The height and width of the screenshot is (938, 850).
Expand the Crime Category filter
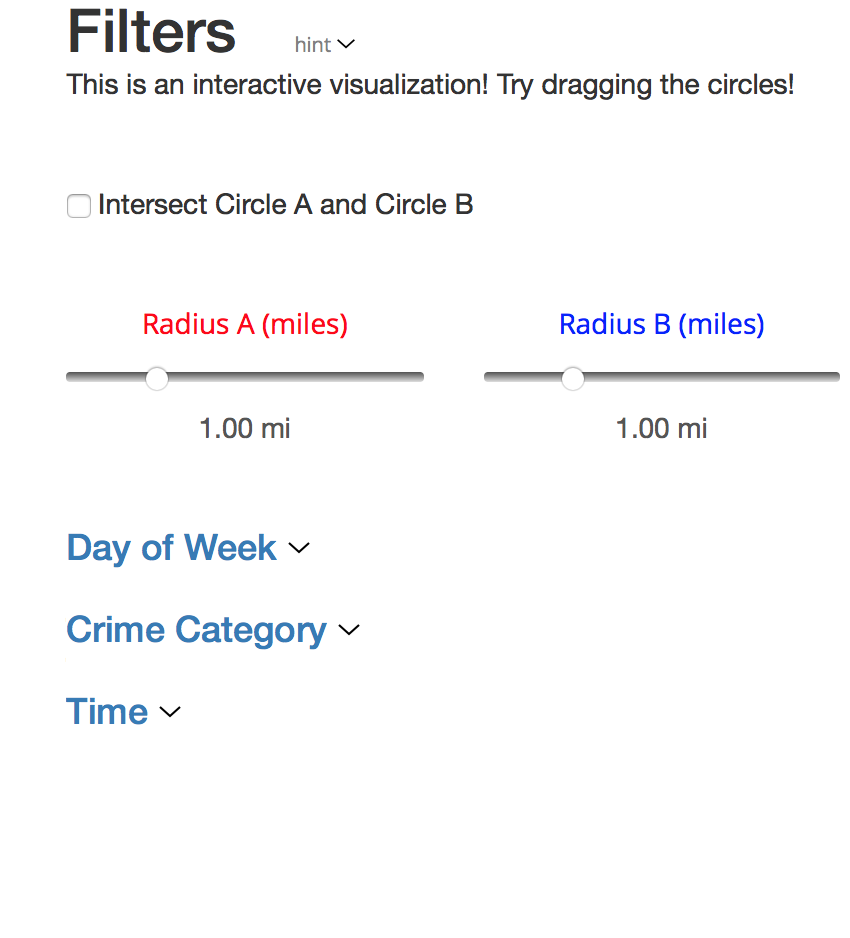(196, 629)
